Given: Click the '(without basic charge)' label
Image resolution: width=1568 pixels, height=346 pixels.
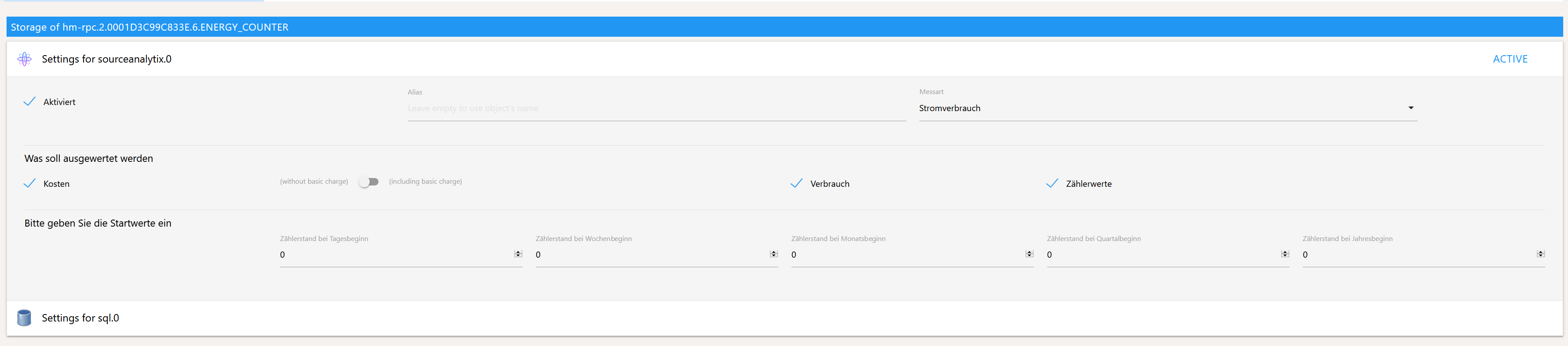Looking at the screenshot, I should 314,182.
